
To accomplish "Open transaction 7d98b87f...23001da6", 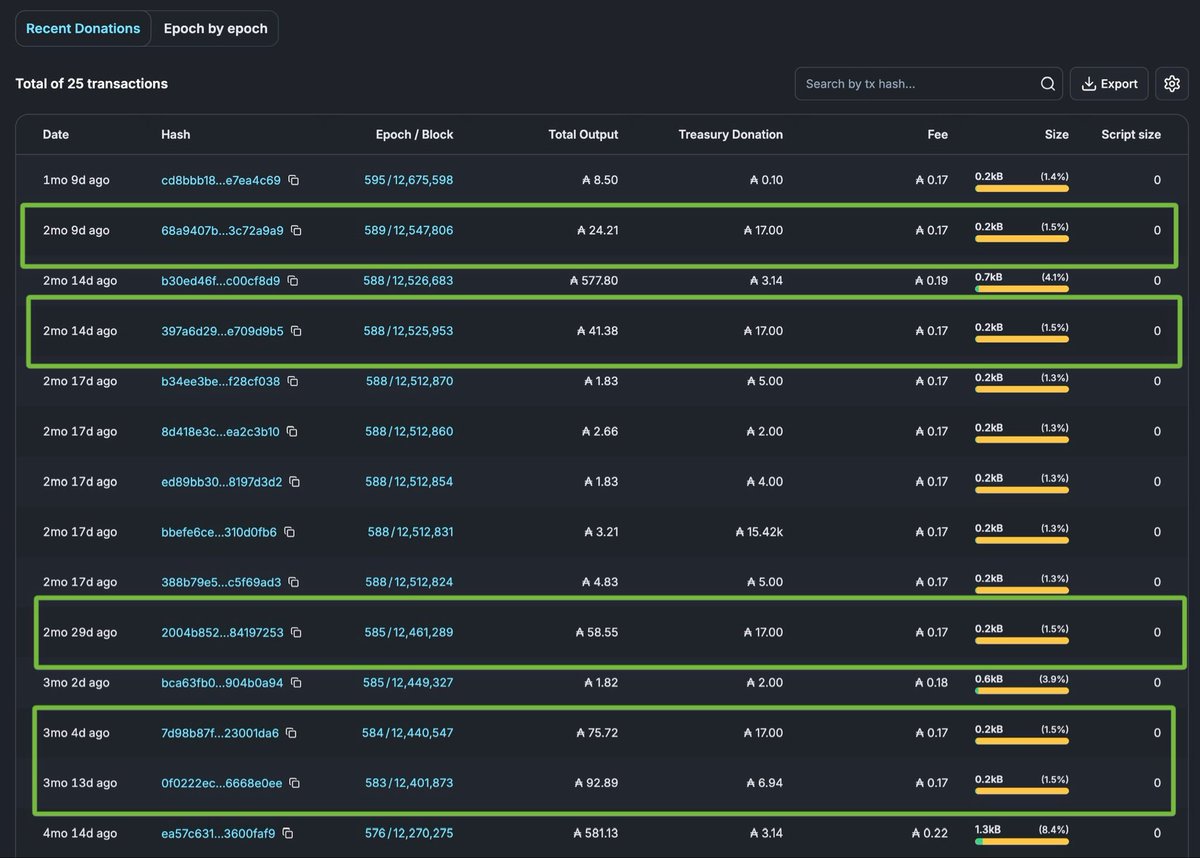I will 220,733.
